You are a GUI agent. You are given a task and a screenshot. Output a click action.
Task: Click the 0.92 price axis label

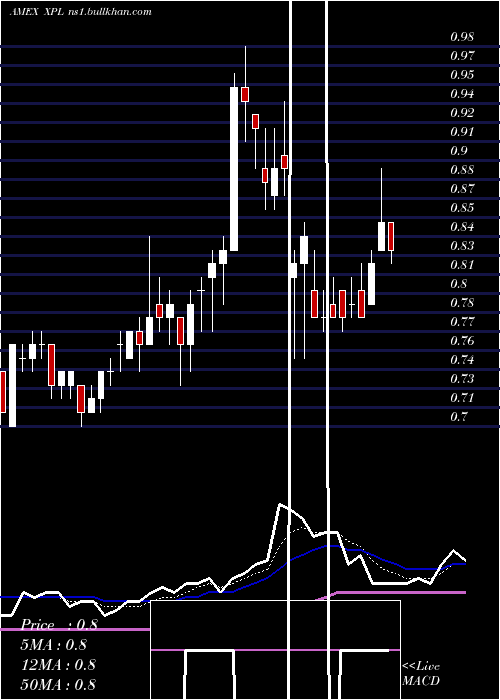click(x=462, y=112)
